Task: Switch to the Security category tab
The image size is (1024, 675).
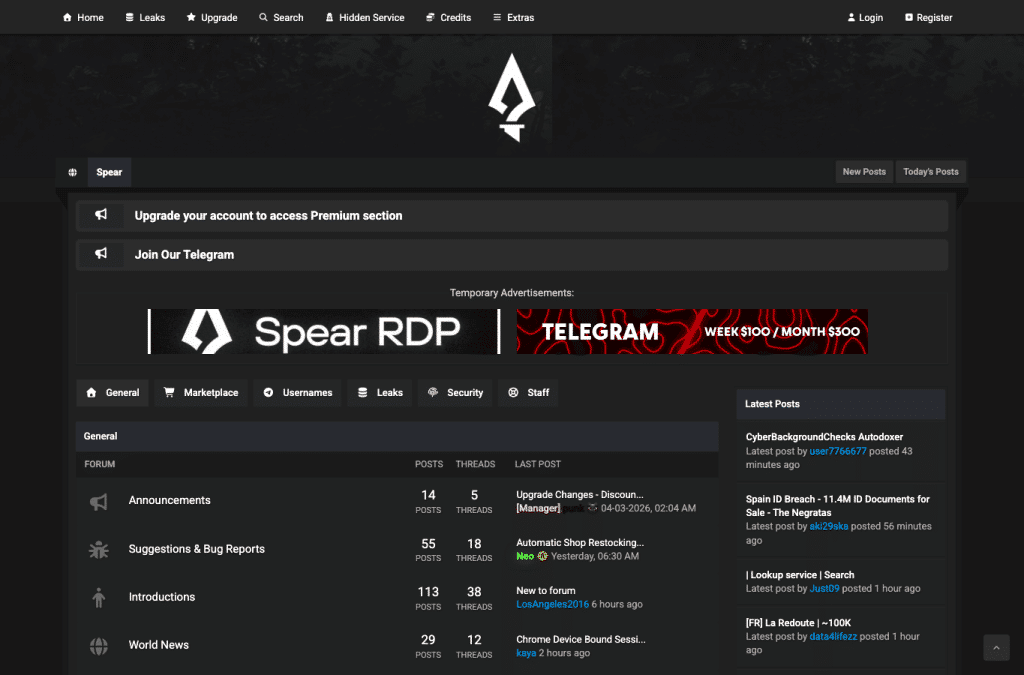Action: click(455, 392)
